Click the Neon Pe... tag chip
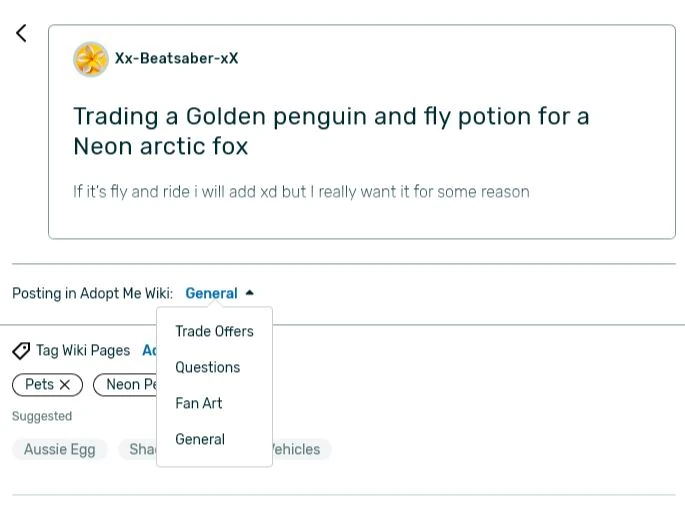The image size is (685, 505). point(128,385)
